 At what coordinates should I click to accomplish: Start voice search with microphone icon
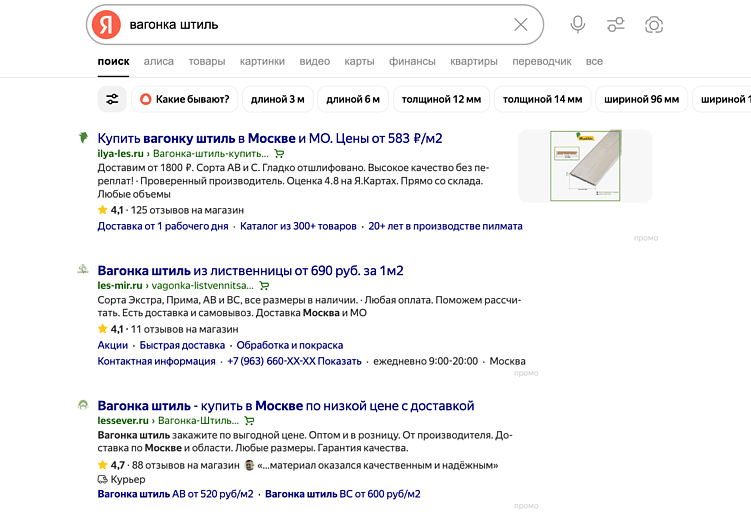point(578,25)
